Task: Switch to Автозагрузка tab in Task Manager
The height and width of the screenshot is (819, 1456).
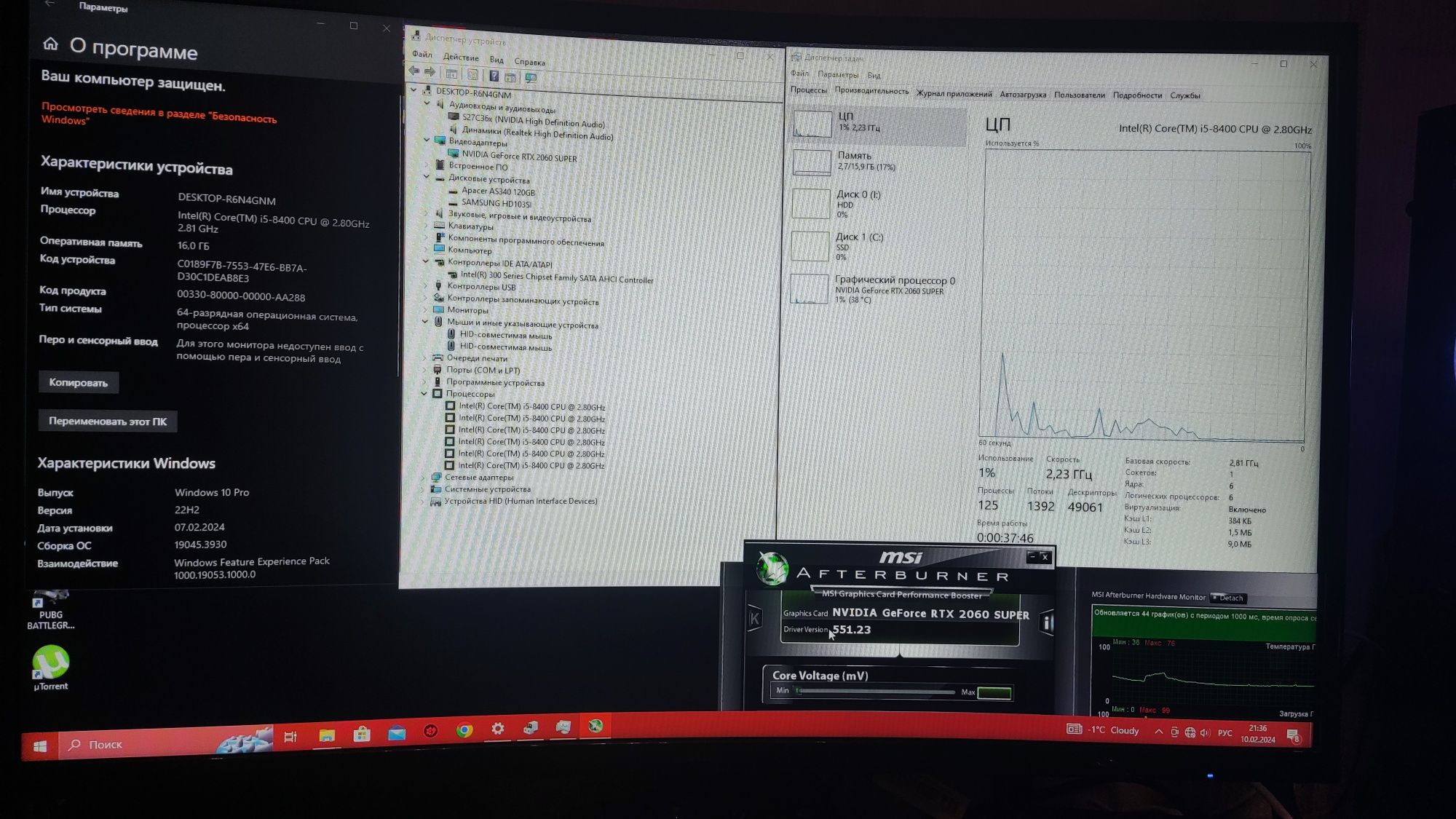Action: pos(1023,95)
